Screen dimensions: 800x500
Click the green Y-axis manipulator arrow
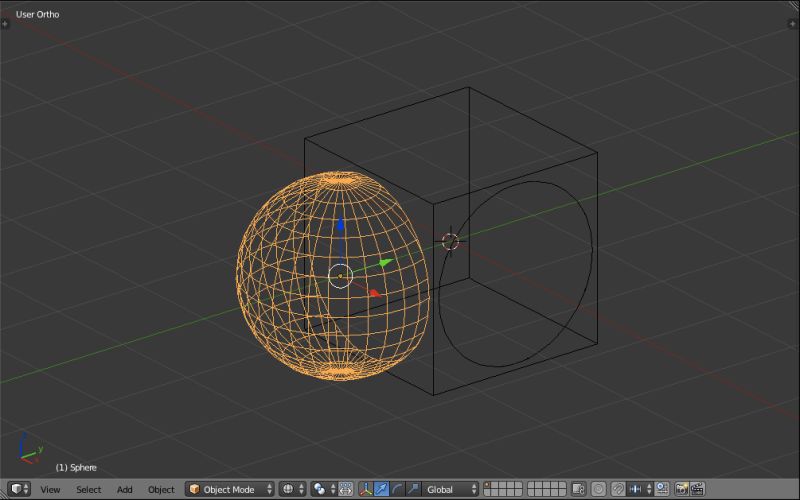[386, 263]
